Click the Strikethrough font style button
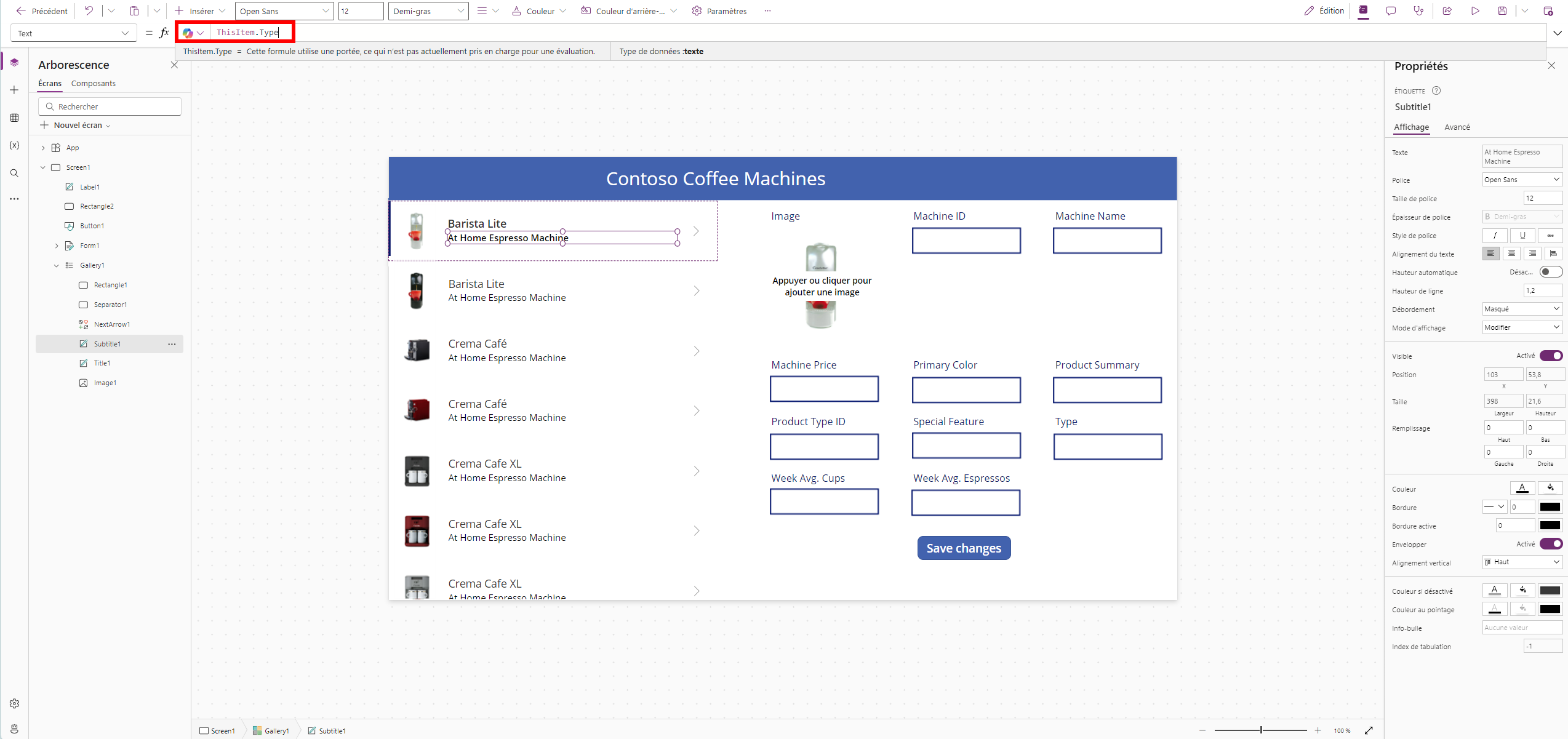The image size is (1568, 739). click(x=1550, y=235)
